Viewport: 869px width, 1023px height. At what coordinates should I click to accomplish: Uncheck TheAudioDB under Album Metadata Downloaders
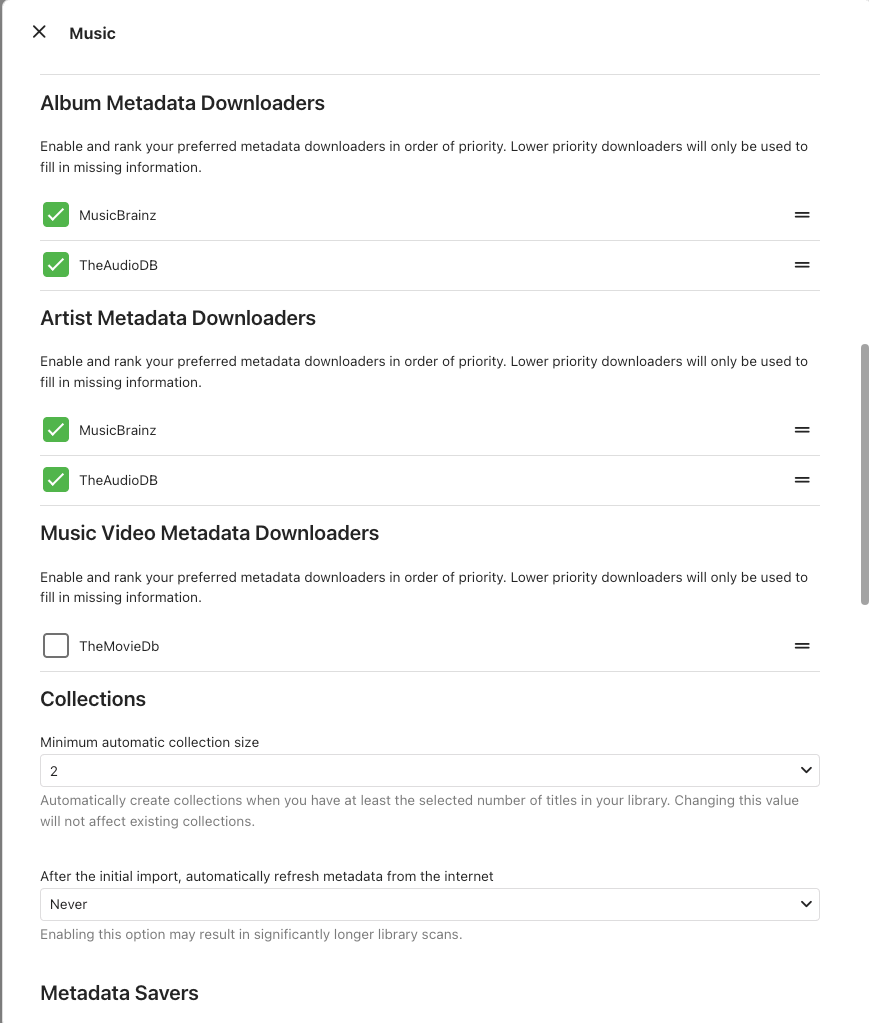tap(56, 265)
